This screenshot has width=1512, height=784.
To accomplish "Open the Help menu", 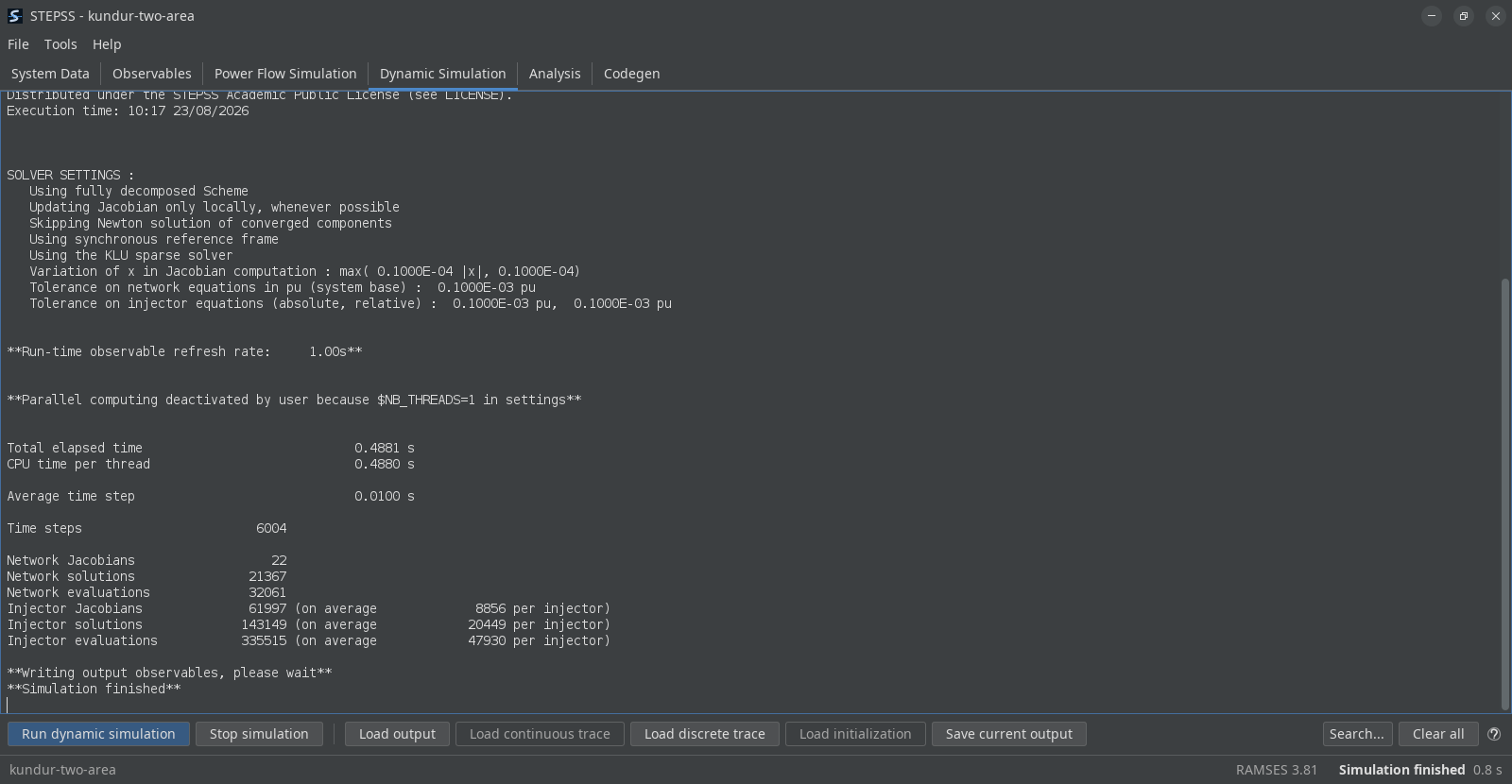I will [107, 44].
